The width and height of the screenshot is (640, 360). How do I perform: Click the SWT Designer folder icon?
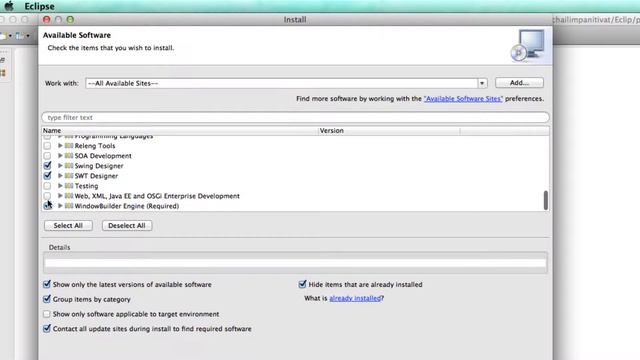click(x=69, y=176)
